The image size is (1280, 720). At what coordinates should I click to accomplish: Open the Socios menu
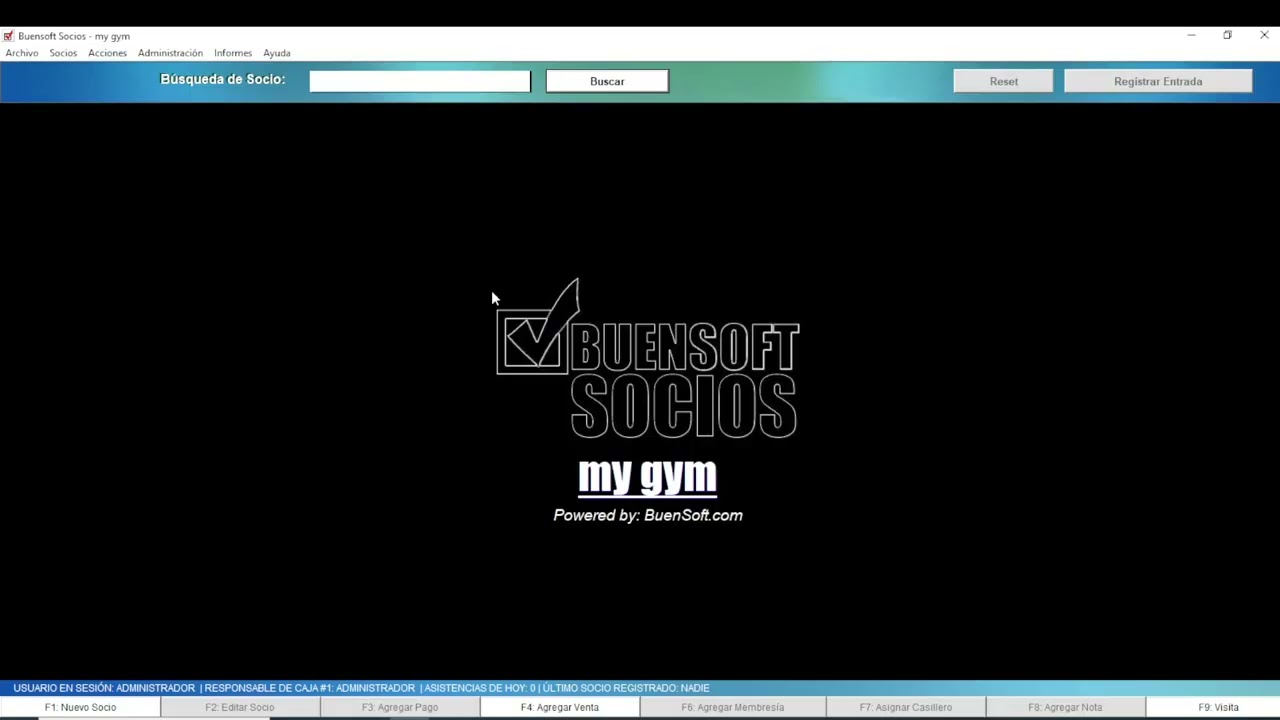coord(63,53)
